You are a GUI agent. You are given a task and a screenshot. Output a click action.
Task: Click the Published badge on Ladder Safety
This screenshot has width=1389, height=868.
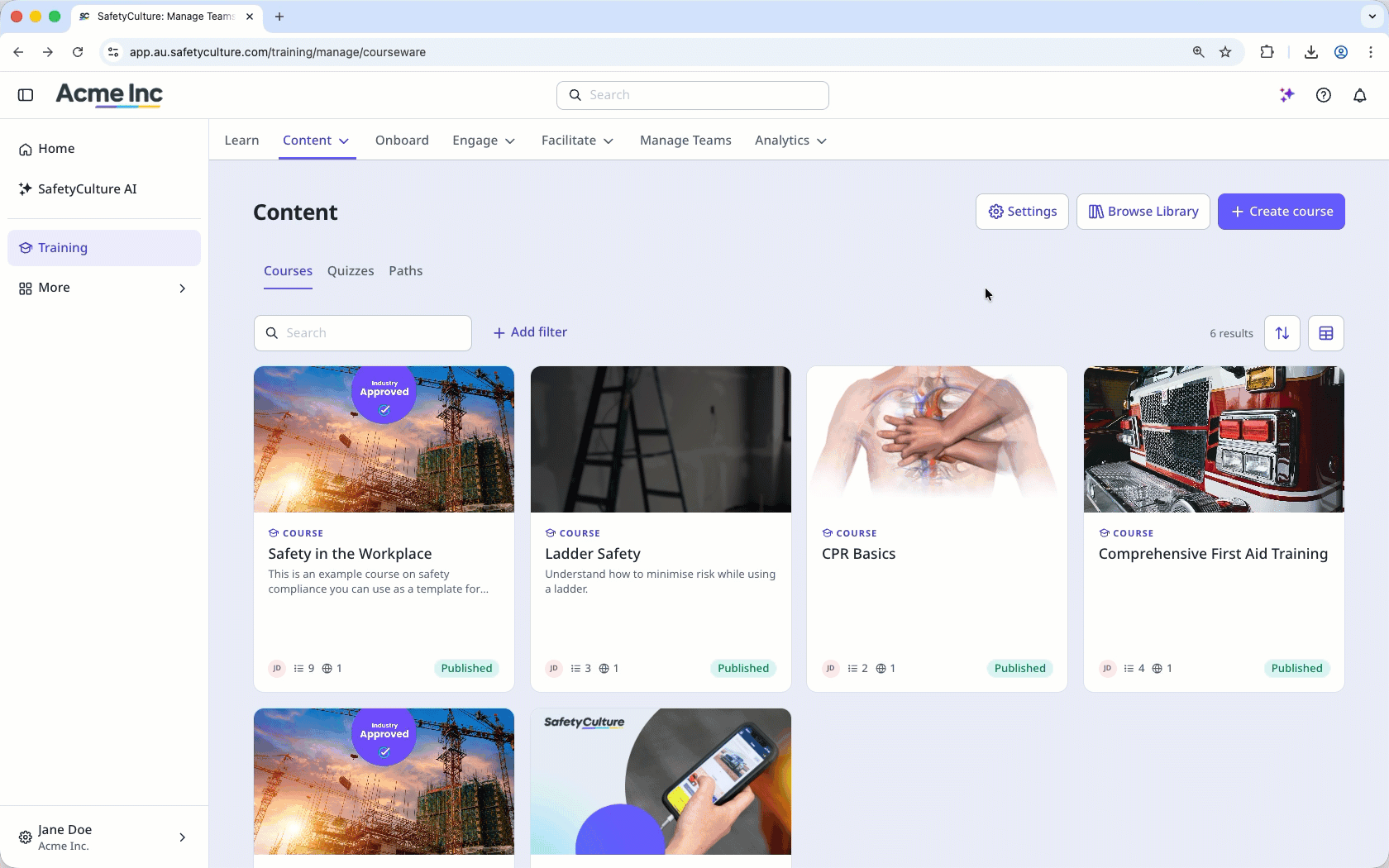point(743,668)
